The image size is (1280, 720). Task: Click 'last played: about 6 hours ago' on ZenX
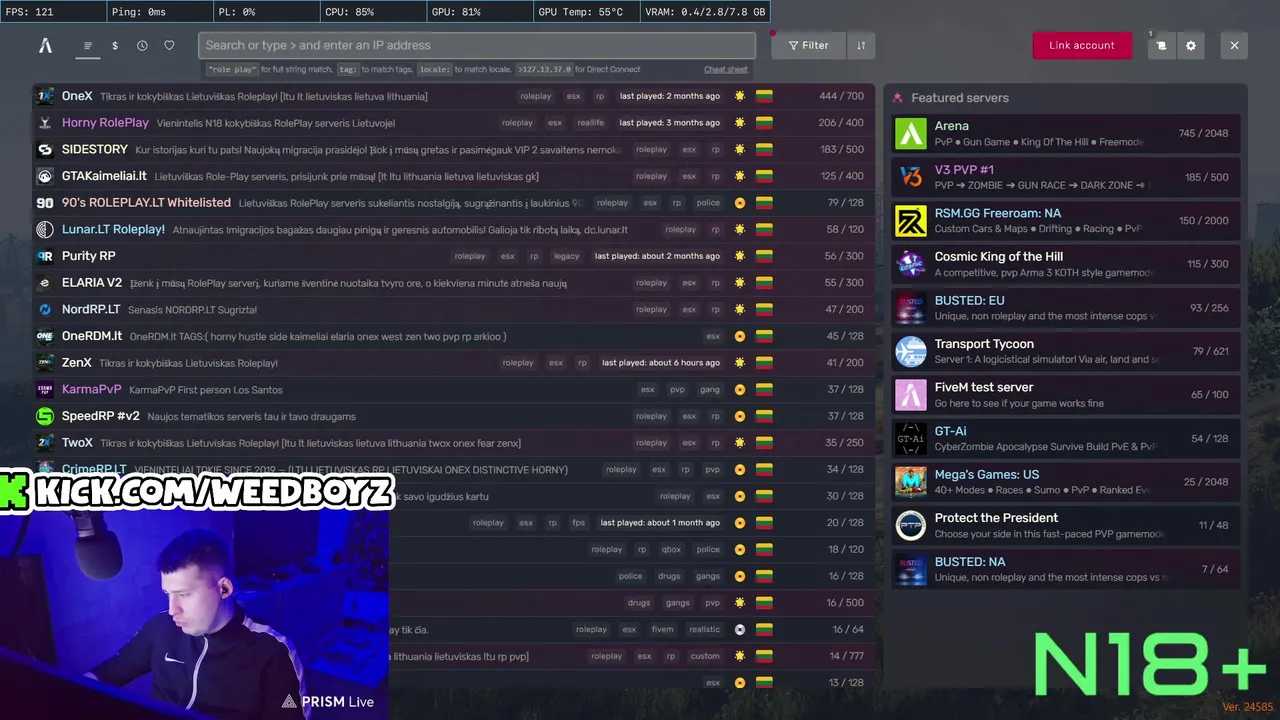[660, 363]
